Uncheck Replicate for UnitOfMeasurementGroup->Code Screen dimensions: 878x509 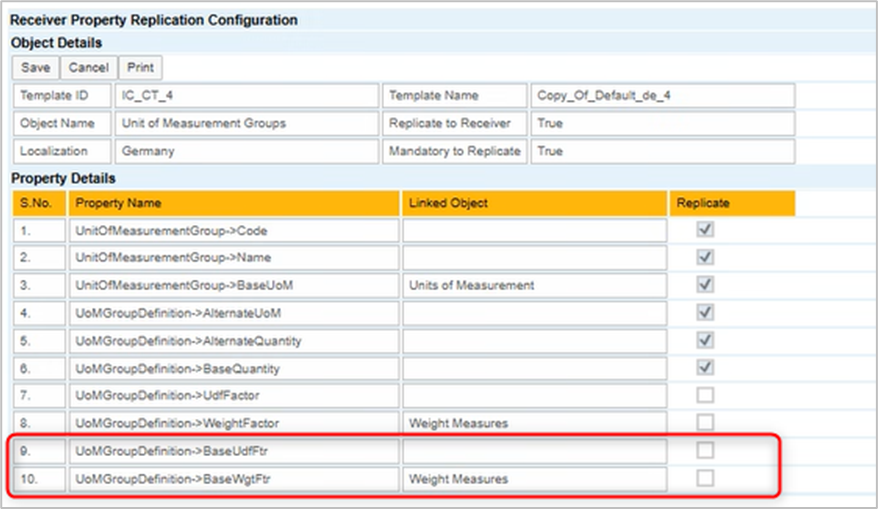coord(706,230)
